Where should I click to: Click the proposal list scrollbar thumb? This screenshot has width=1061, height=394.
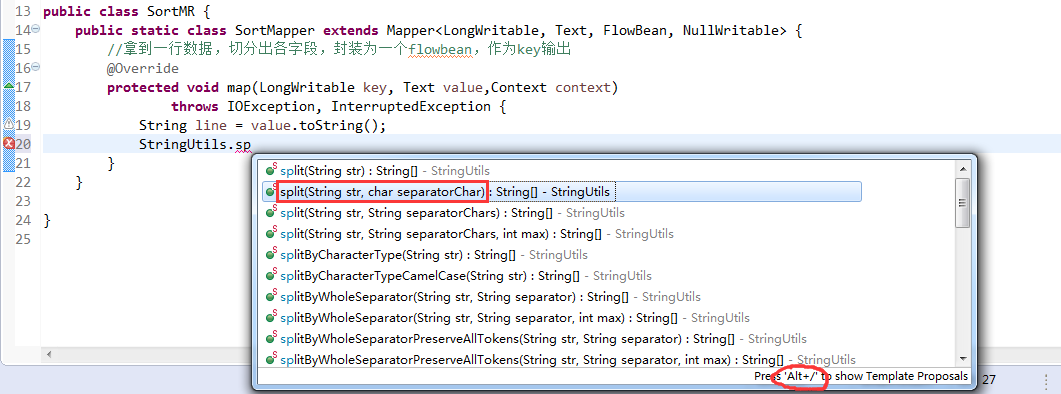pyautogui.click(x=963, y=202)
